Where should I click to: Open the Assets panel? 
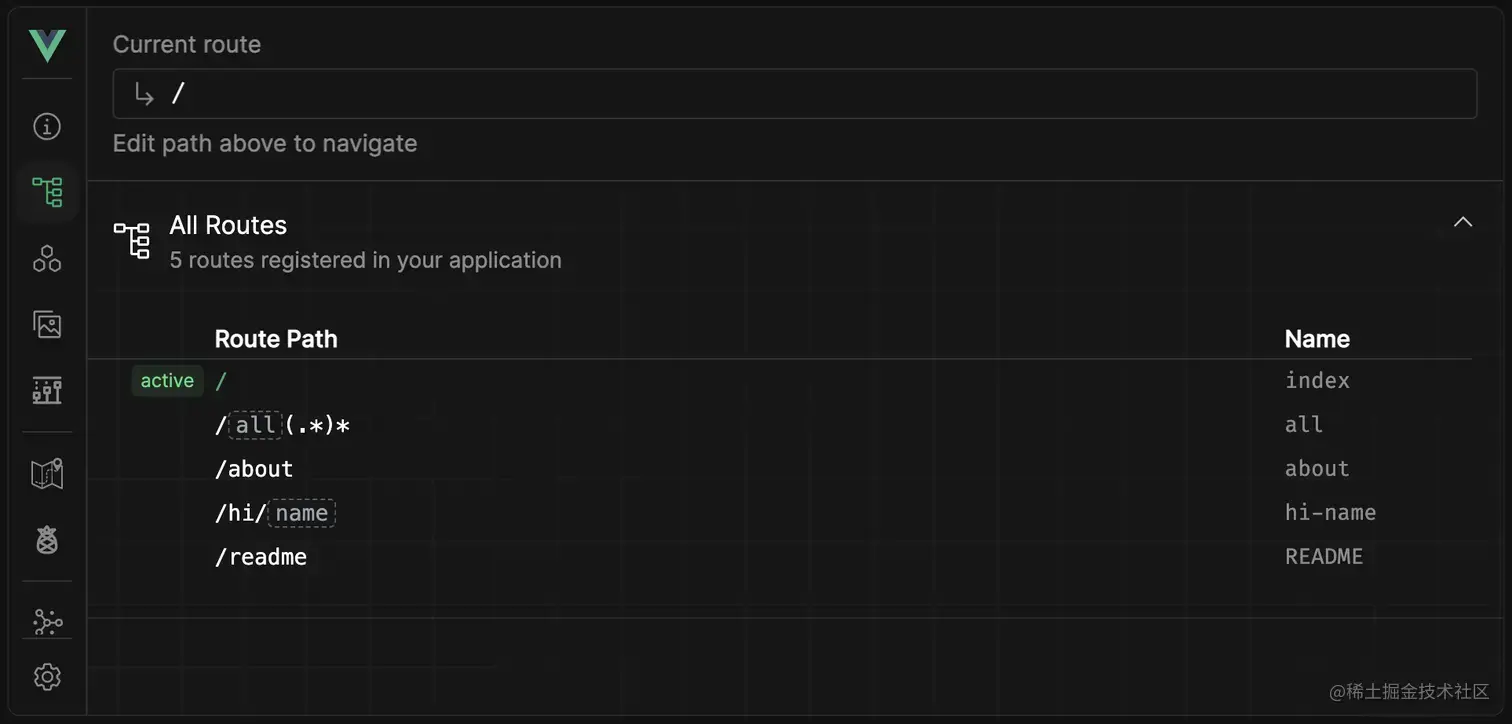(47, 324)
